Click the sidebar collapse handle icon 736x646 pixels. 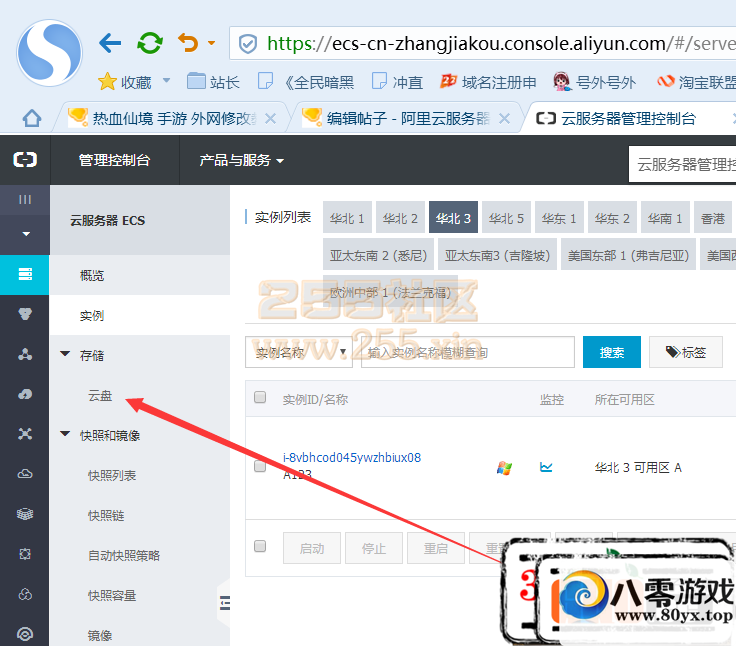pos(225,602)
